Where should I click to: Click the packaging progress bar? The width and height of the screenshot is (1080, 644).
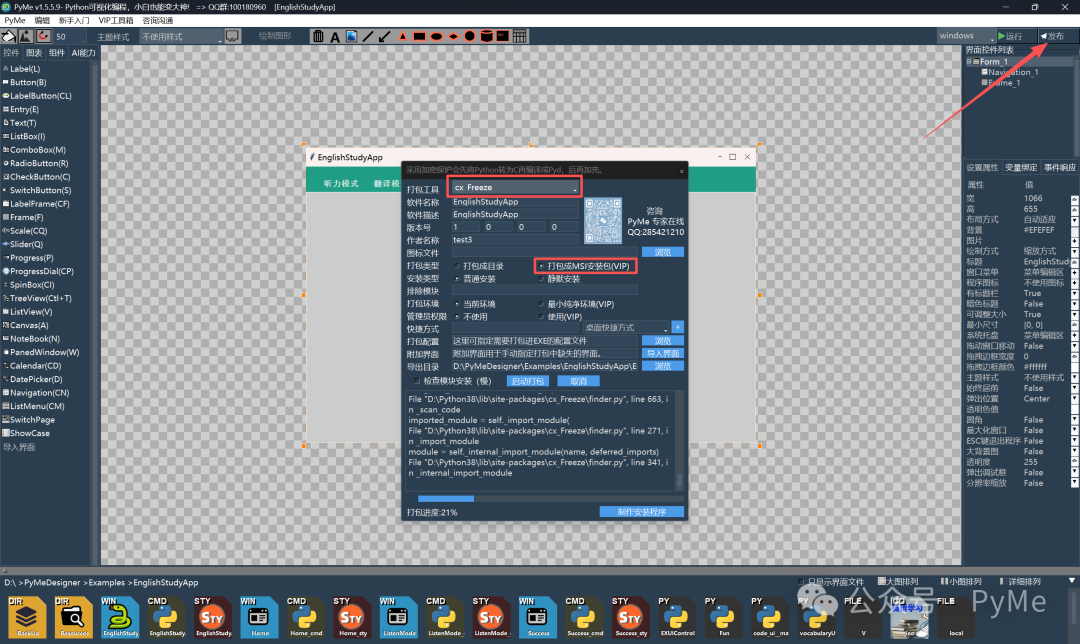[550, 499]
